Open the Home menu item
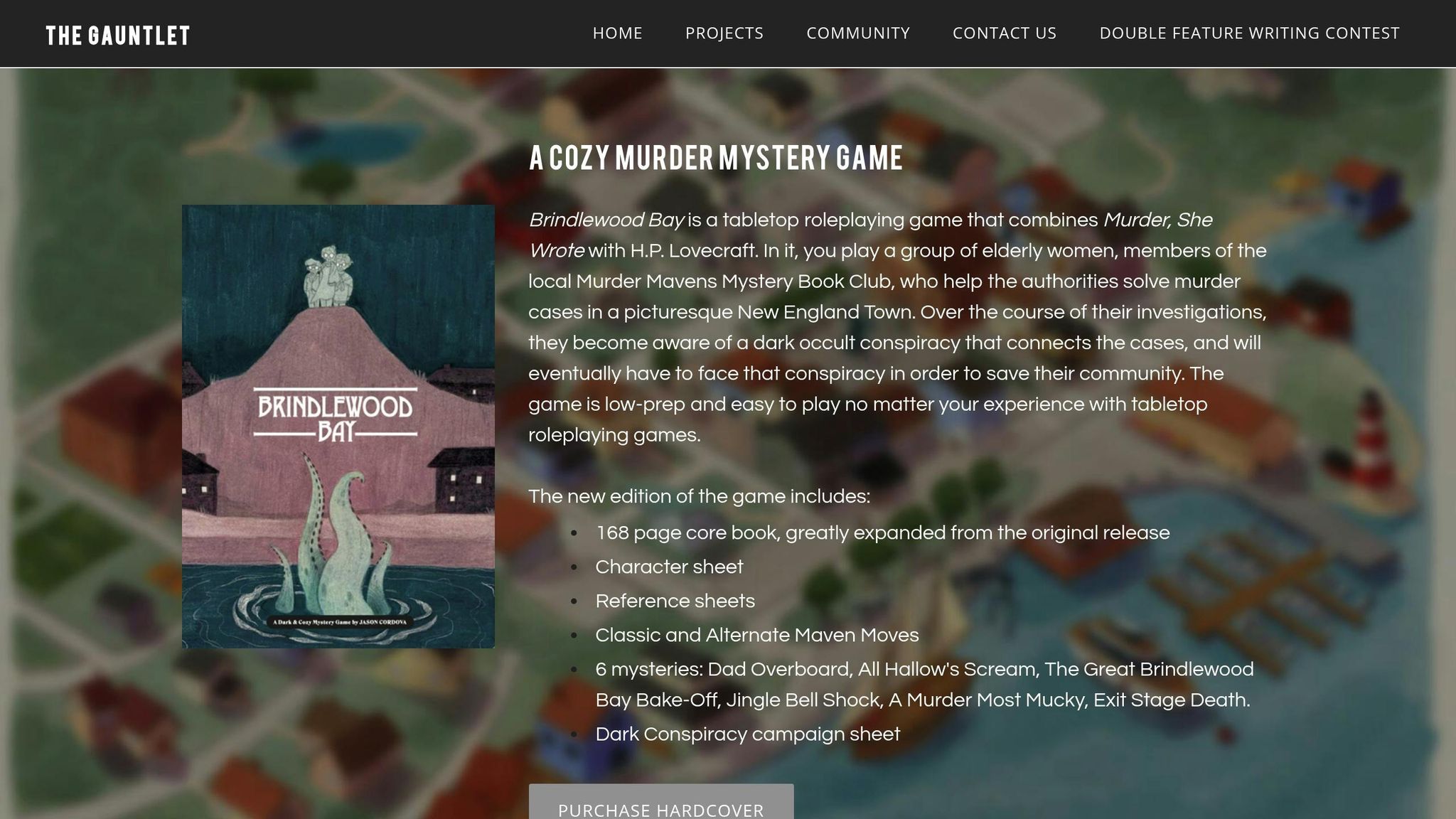 [x=617, y=33]
